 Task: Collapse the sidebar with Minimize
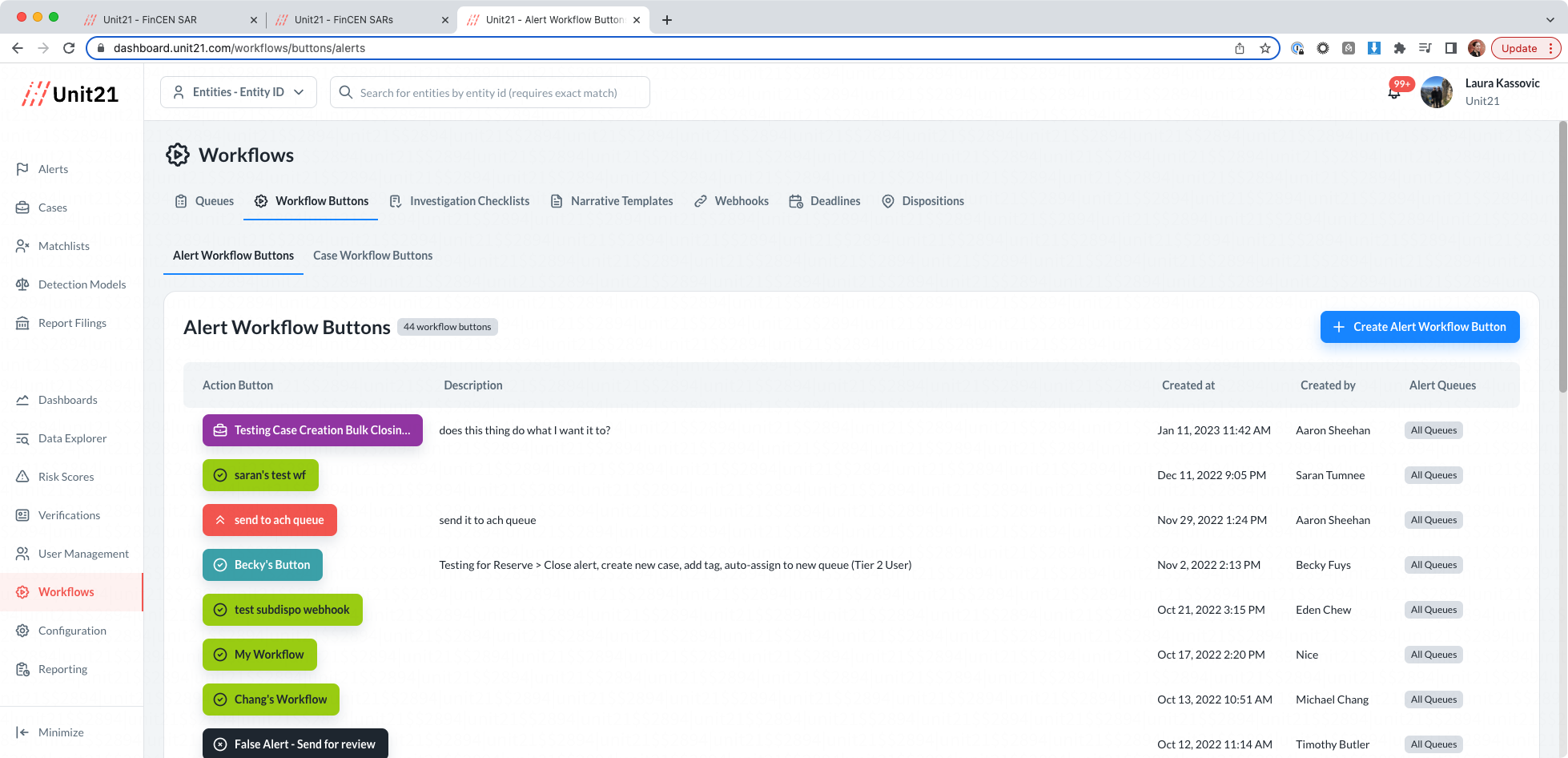pyautogui.click(x=50, y=732)
